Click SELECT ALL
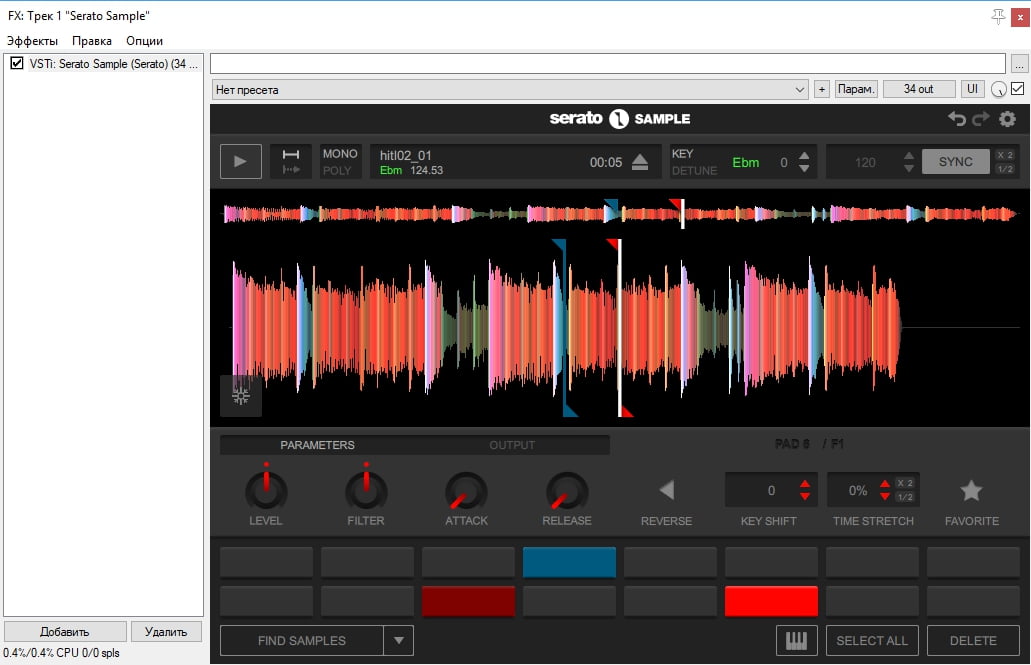The height and width of the screenshot is (665, 1031). pyautogui.click(x=872, y=640)
